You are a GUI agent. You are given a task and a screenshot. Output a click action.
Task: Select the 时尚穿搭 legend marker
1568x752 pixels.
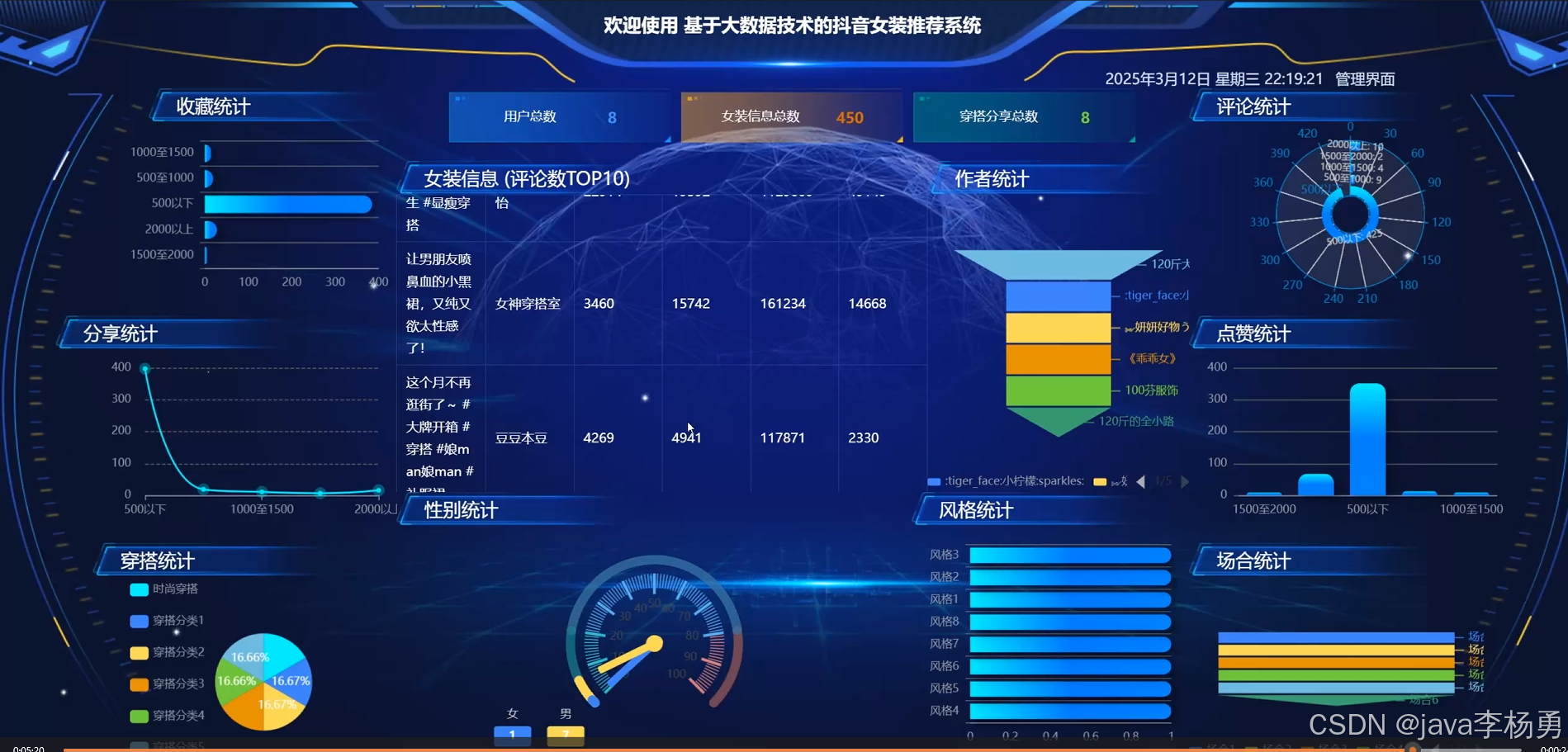pos(138,589)
